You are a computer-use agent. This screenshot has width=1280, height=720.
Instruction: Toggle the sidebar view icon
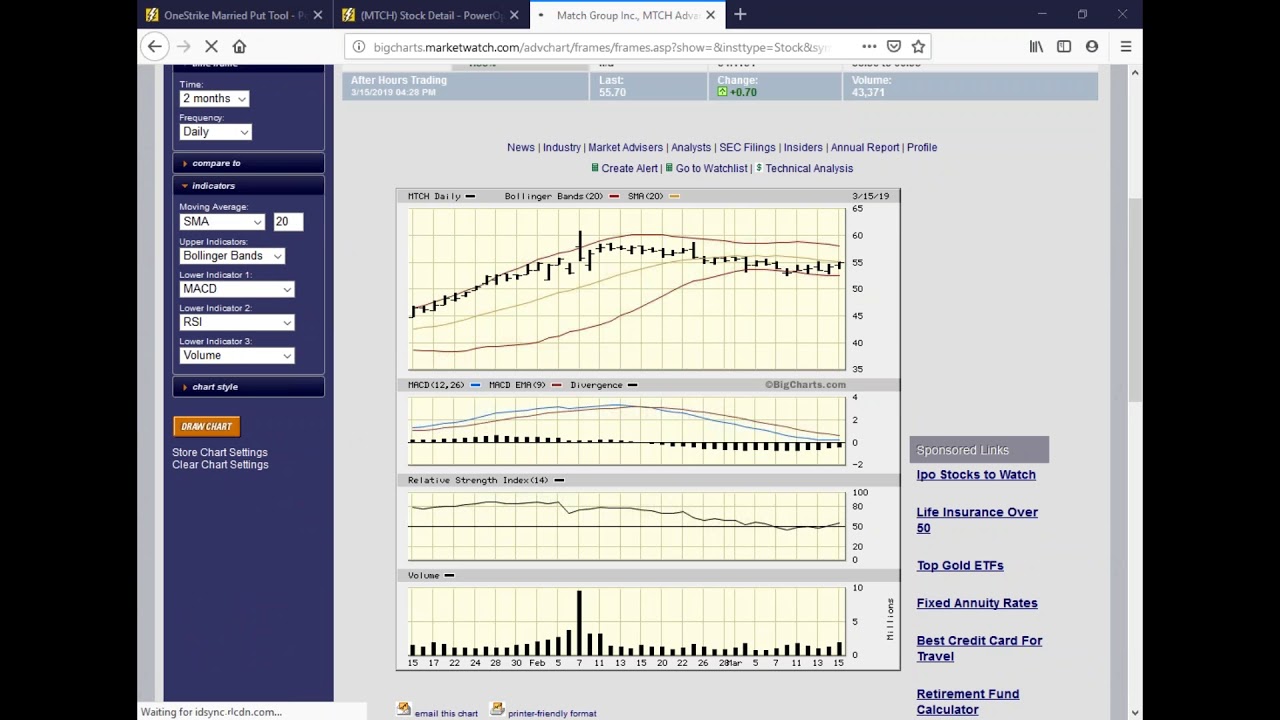click(x=1064, y=46)
